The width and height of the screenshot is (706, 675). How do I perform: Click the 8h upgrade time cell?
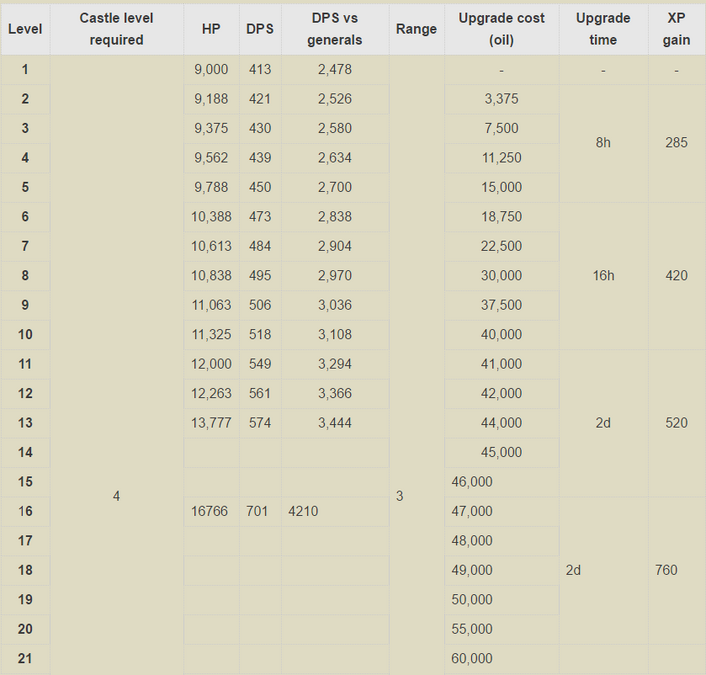pos(603,143)
